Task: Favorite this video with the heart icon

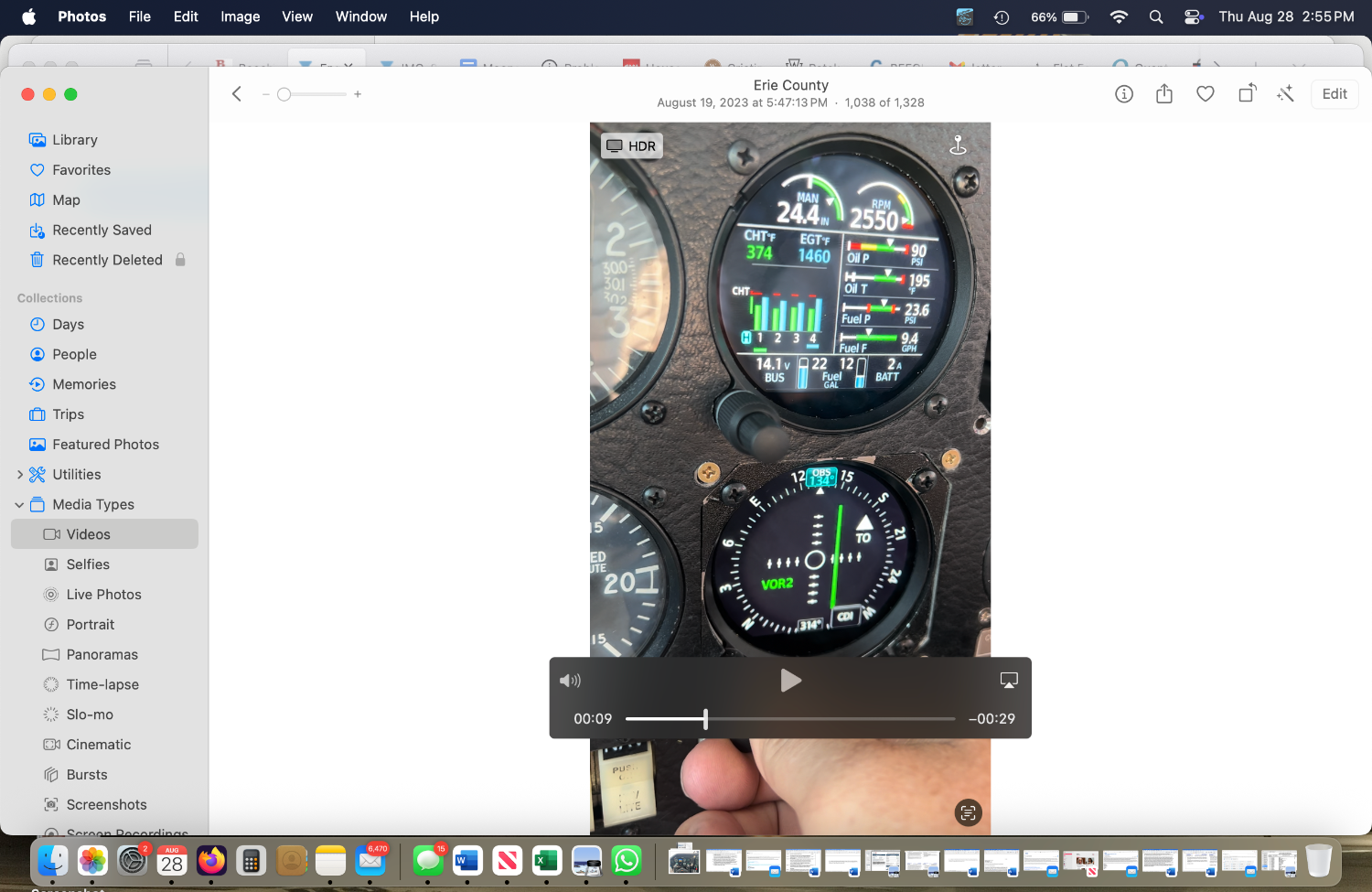Action: pyautogui.click(x=1206, y=94)
